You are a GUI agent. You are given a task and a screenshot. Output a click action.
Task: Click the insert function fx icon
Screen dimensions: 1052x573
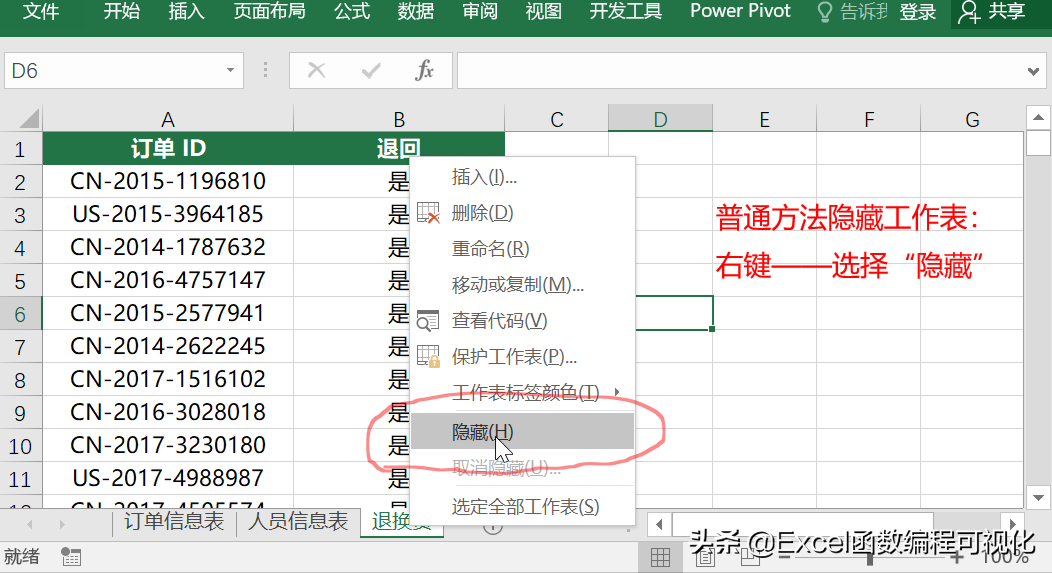coord(425,70)
